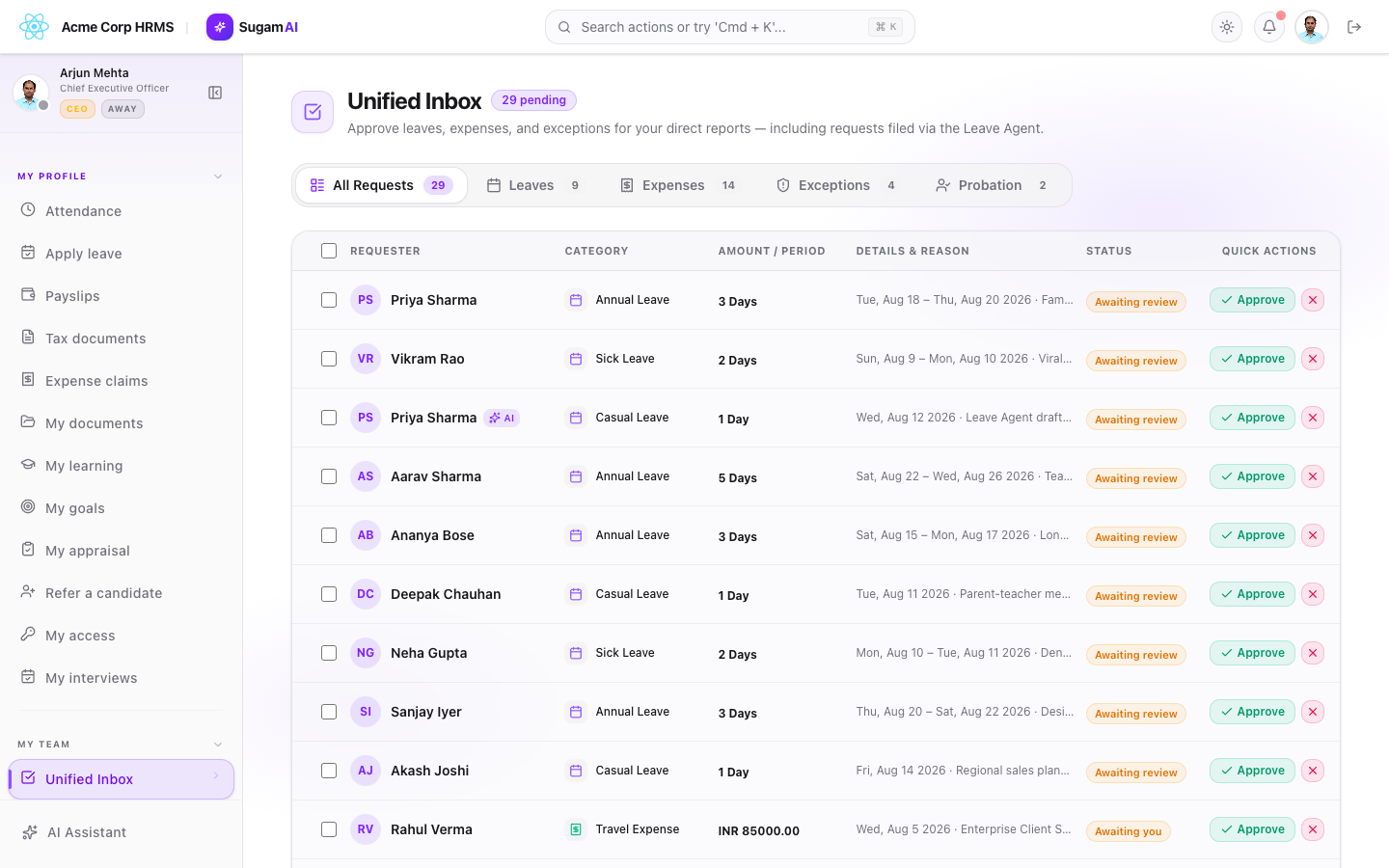
Task: Click the Travel Expense receipt icon
Action: pyautogui.click(x=576, y=829)
